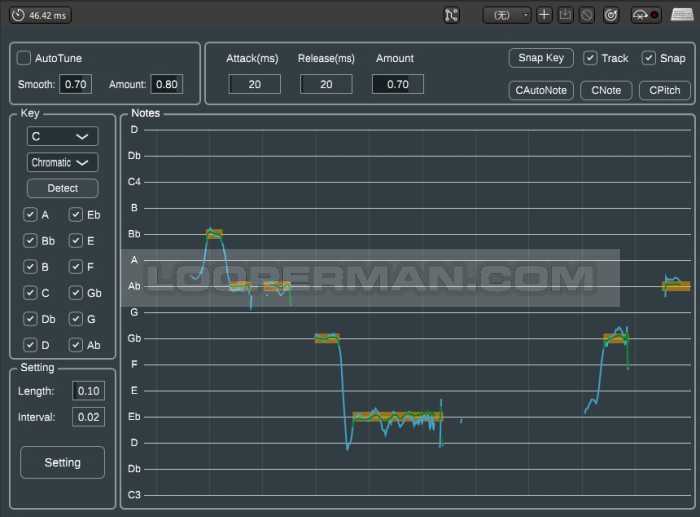Open the key dropdown showing C
The image size is (700, 517).
[x=62, y=136]
